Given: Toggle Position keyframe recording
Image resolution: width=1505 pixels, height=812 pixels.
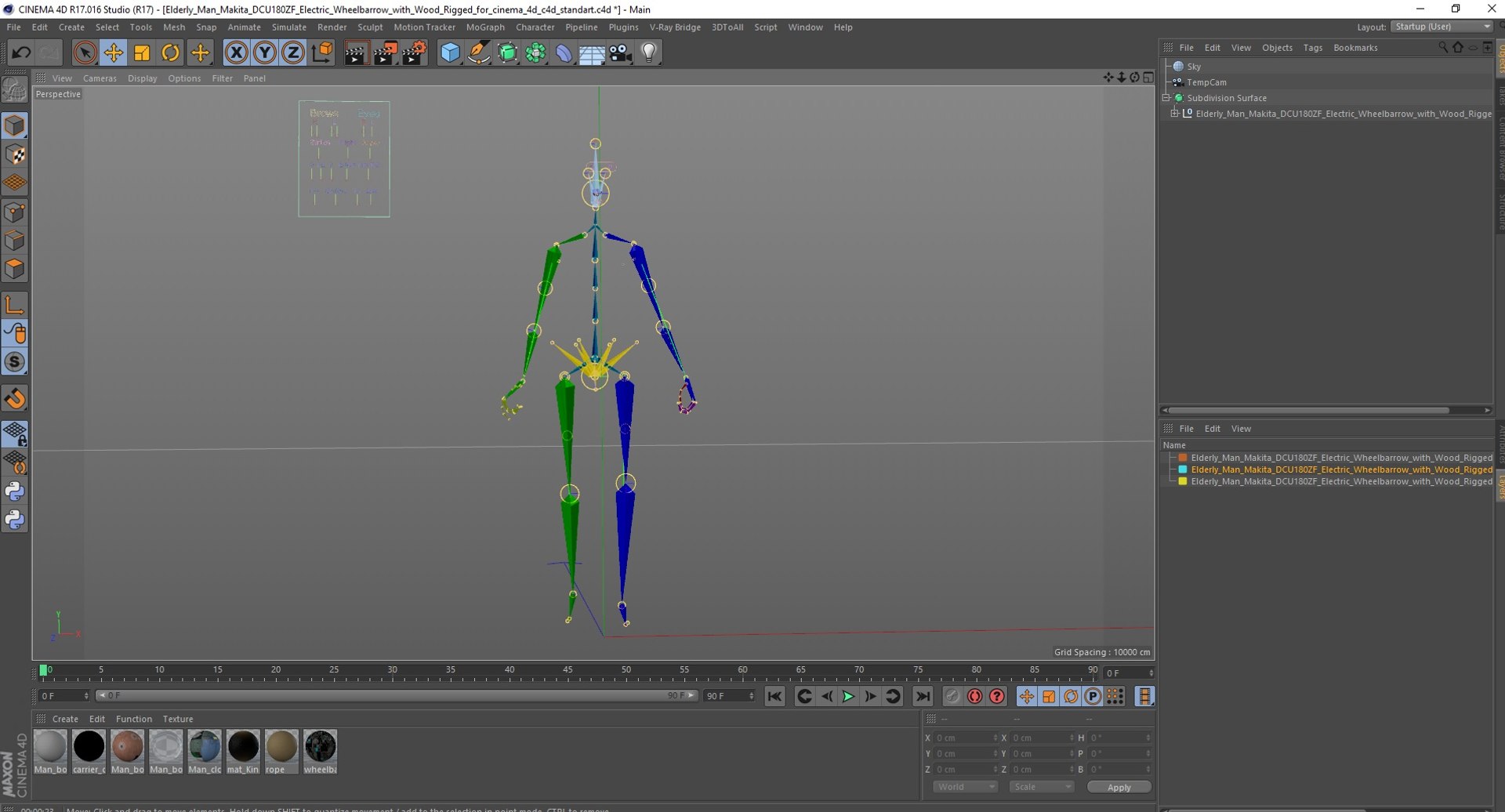Looking at the screenshot, I should [1026, 696].
